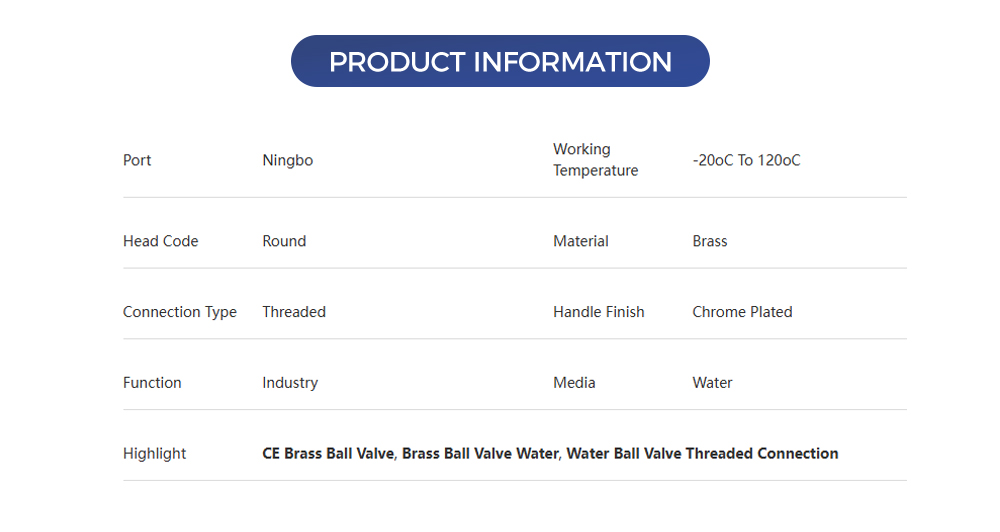Click the Function label
Screen dimensions: 1000x532
[152, 383]
